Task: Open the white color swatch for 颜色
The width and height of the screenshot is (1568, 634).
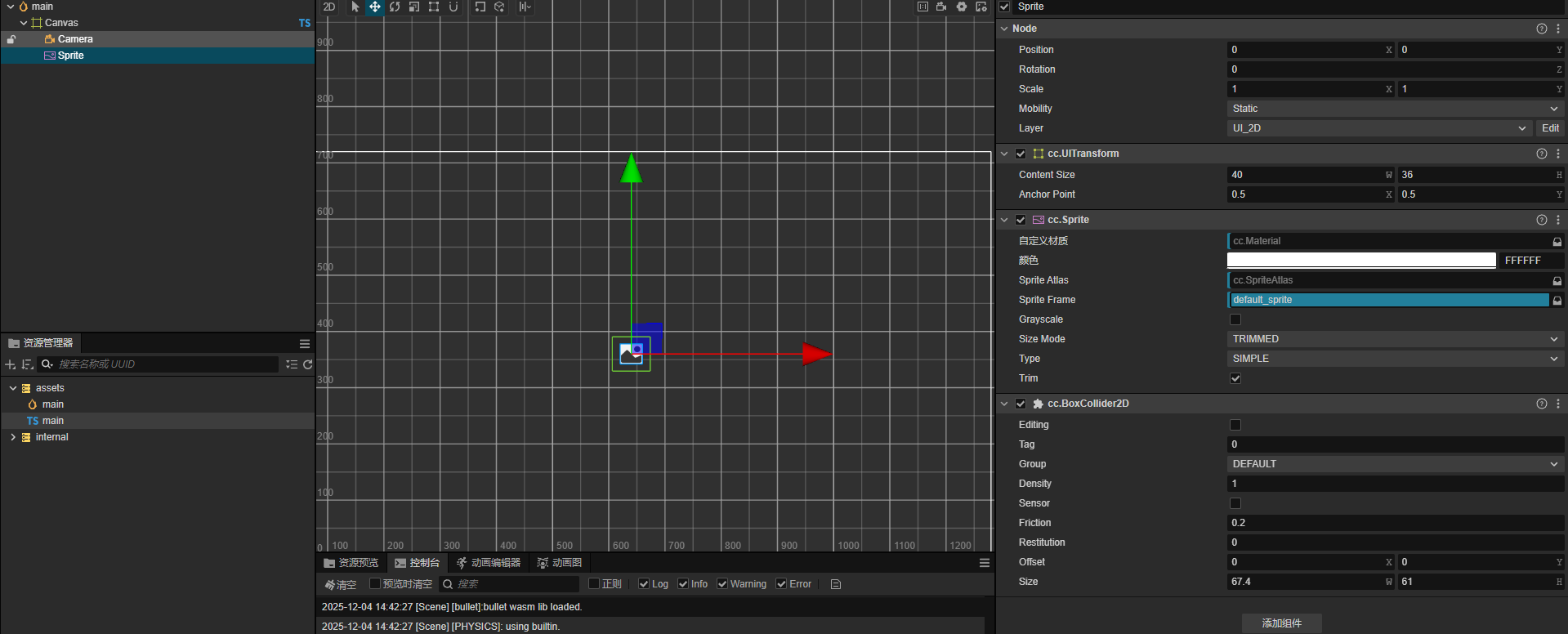Action: [x=1361, y=261]
